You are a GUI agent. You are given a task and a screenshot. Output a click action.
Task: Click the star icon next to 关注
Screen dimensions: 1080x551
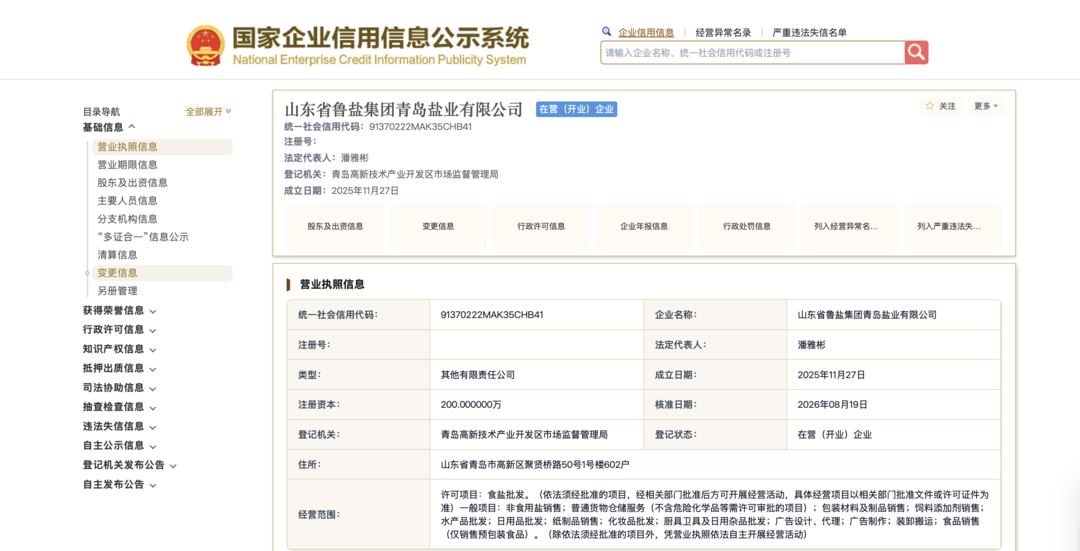tap(930, 106)
